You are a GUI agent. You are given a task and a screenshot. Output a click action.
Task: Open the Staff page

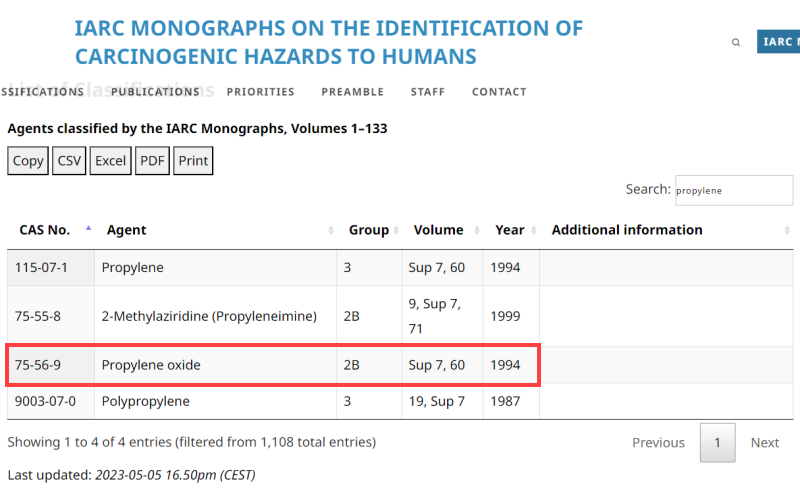427,92
